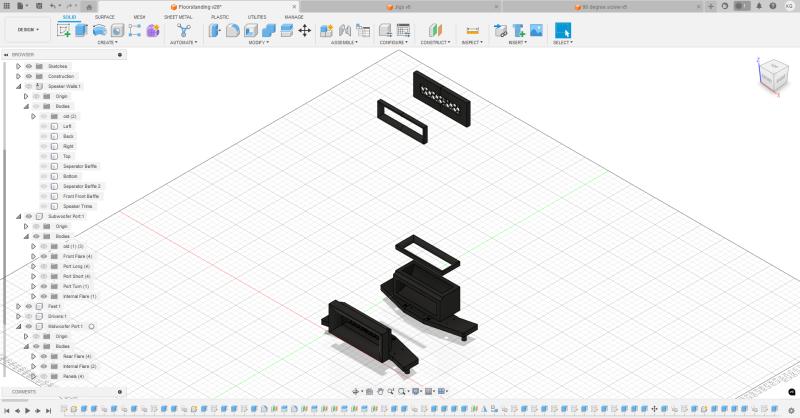Select the Move/Copy tool

(x=304, y=30)
